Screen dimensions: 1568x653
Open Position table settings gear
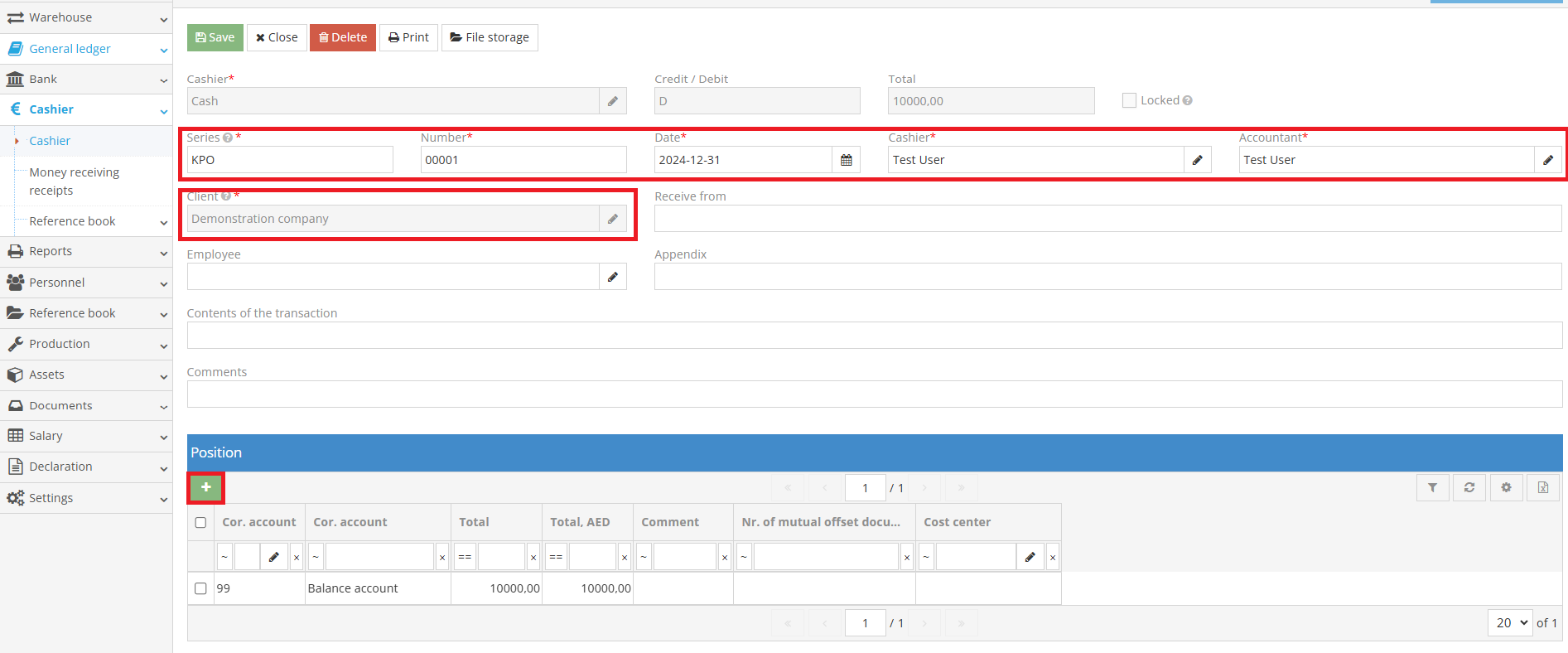pyautogui.click(x=1506, y=488)
